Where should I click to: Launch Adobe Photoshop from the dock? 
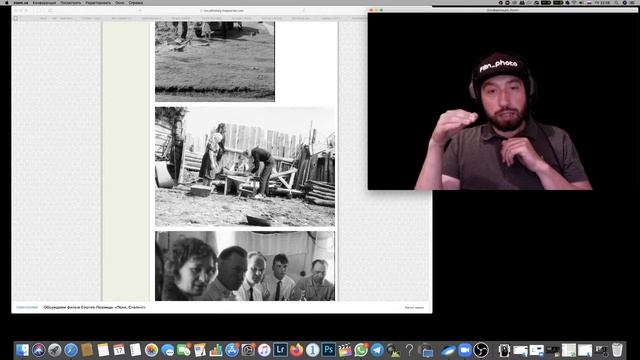[329, 350]
